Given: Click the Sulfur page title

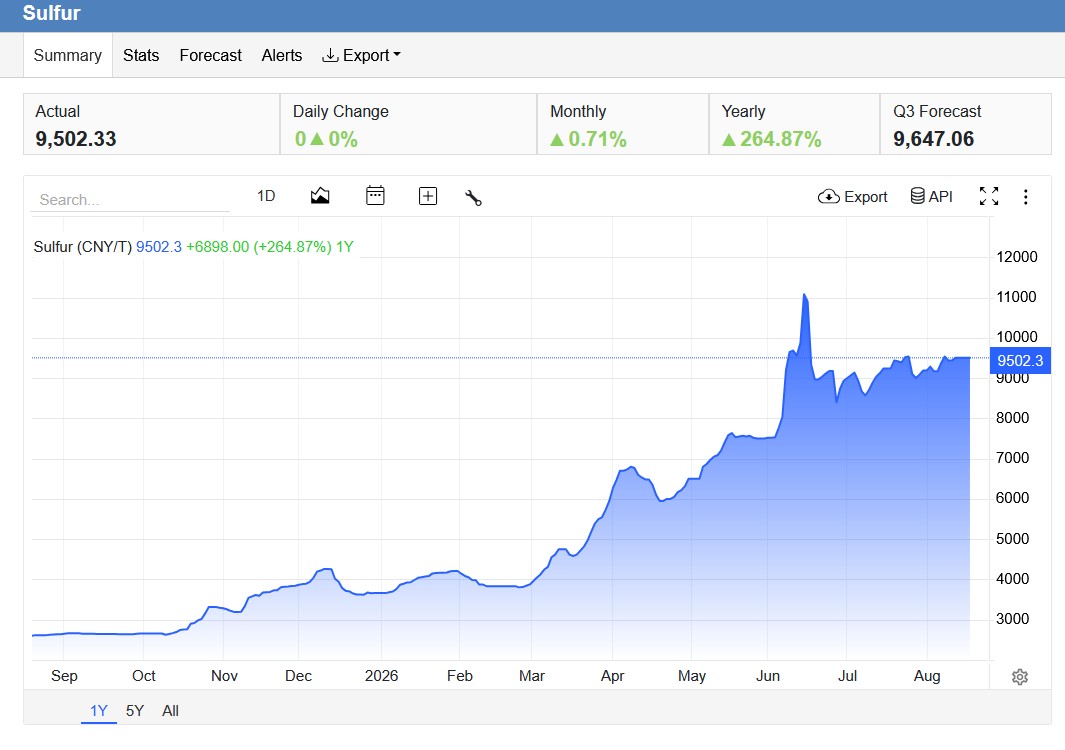Looking at the screenshot, I should [52, 13].
